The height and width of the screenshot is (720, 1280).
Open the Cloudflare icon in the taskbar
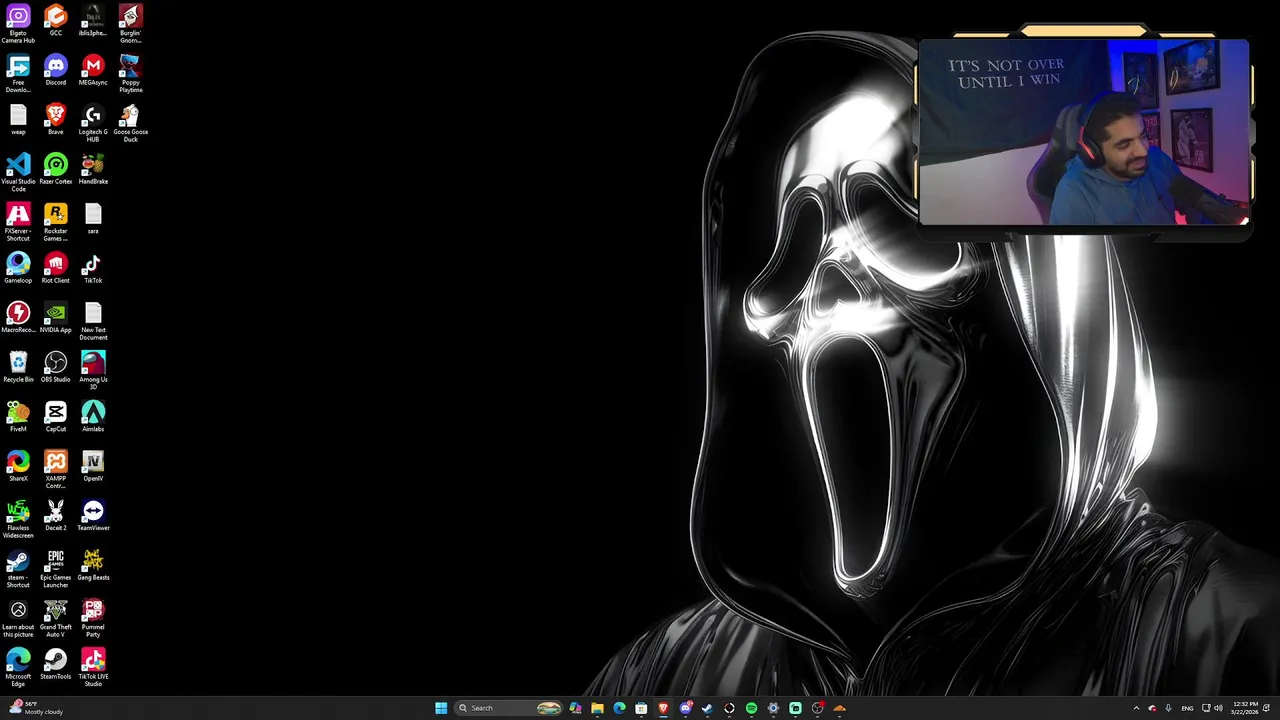(x=839, y=708)
